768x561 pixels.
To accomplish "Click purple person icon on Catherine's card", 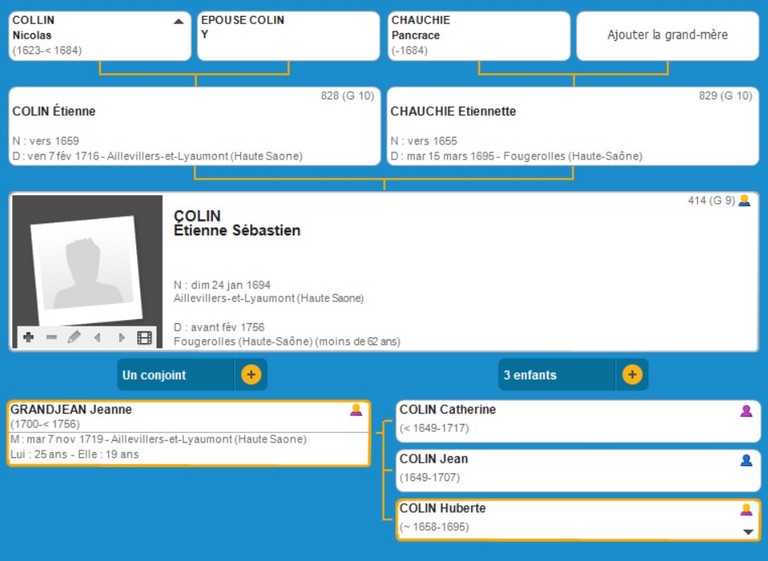I will [x=746, y=411].
